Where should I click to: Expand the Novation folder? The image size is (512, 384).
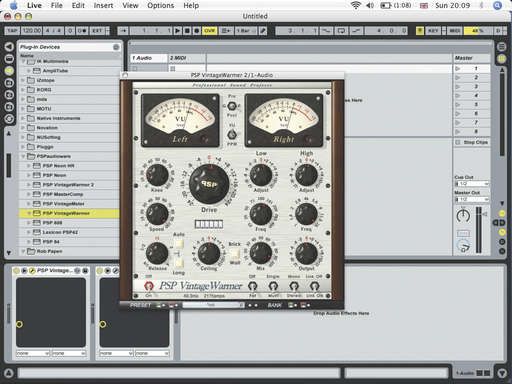coord(23,128)
